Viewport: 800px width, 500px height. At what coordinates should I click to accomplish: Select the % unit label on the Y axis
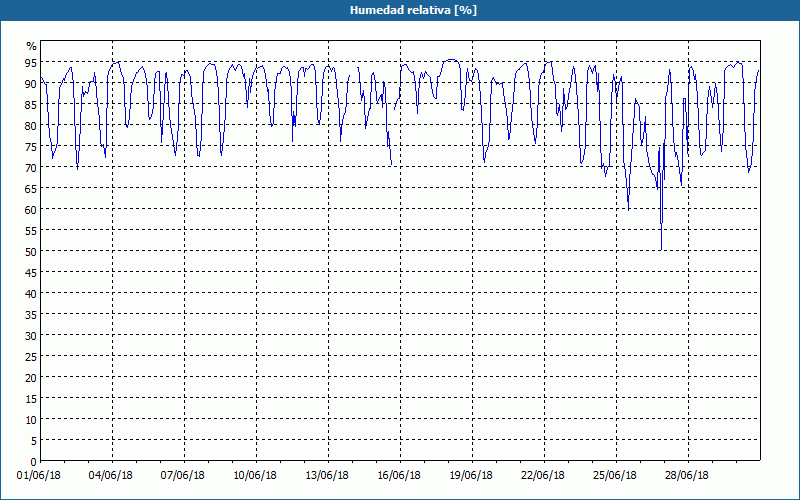(32, 46)
